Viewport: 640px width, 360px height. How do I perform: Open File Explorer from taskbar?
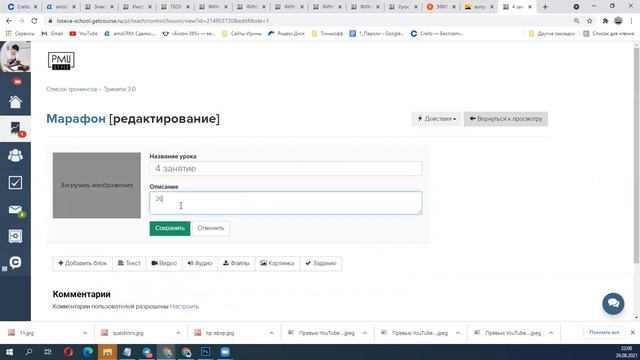tap(107, 352)
